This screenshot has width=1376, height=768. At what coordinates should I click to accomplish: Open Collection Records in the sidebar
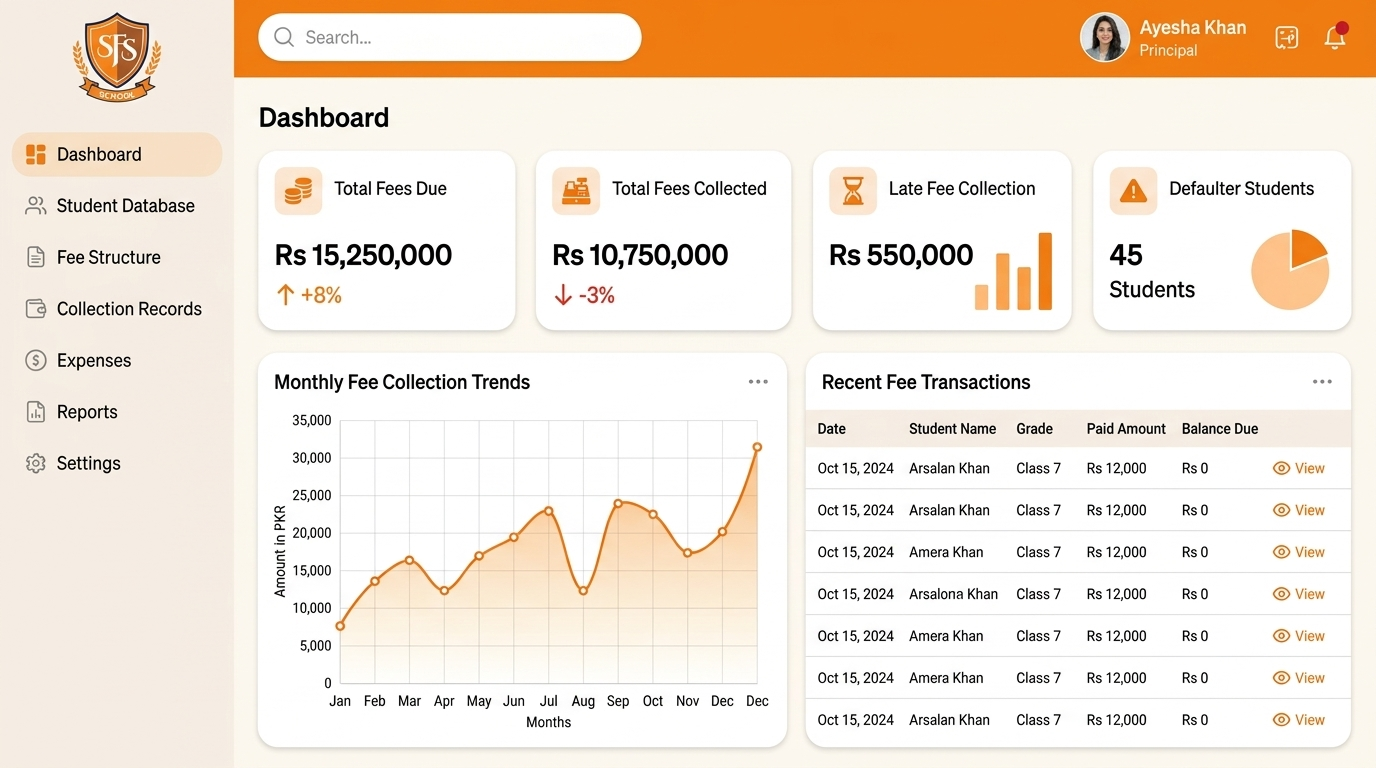click(117, 309)
